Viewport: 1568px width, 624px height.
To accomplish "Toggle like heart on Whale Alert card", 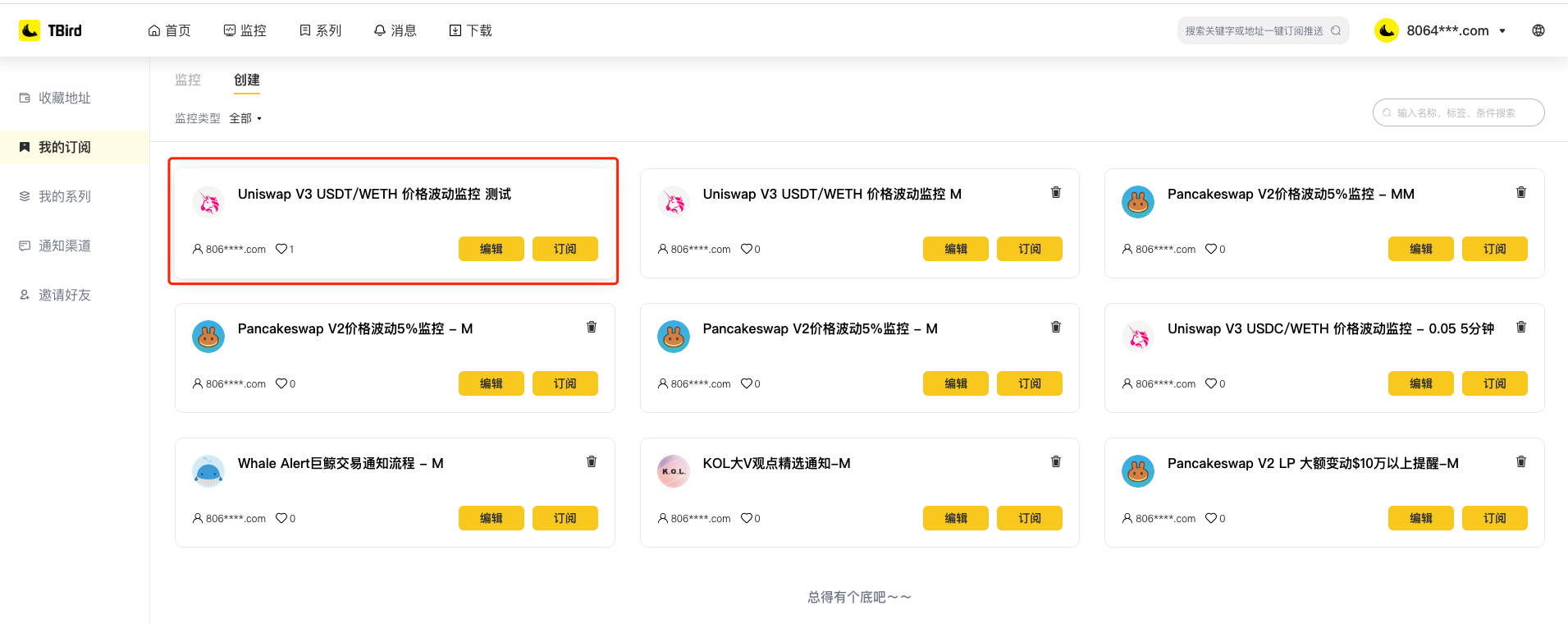I will pos(281,518).
